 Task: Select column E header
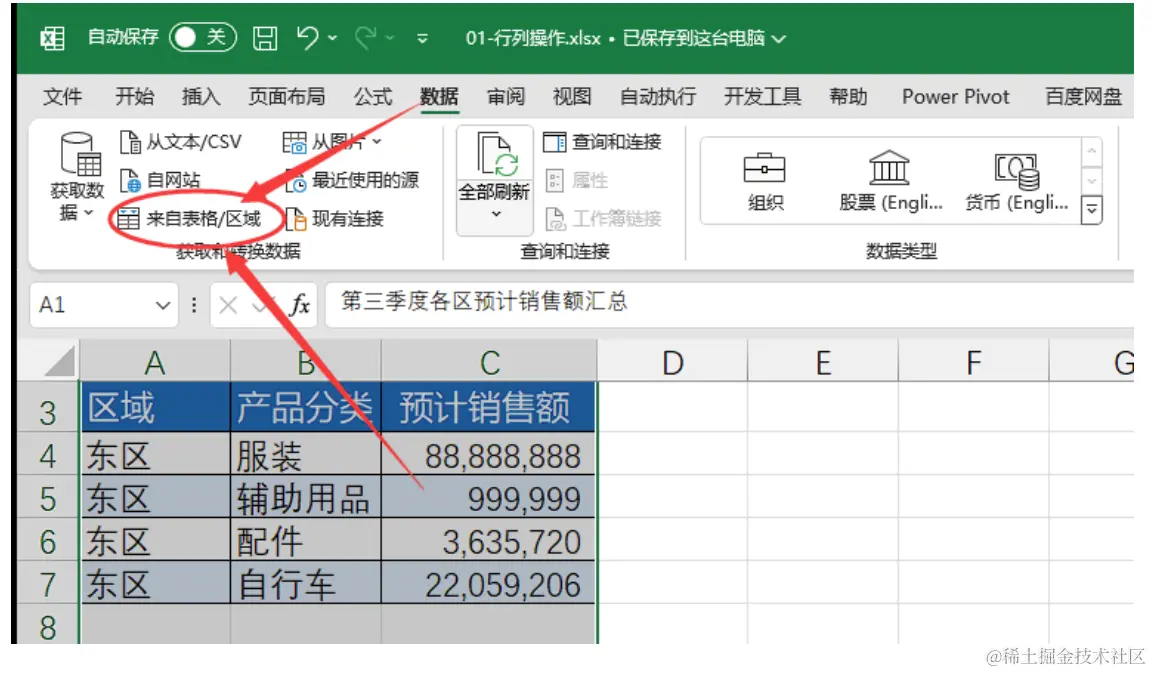[x=823, y=361]
